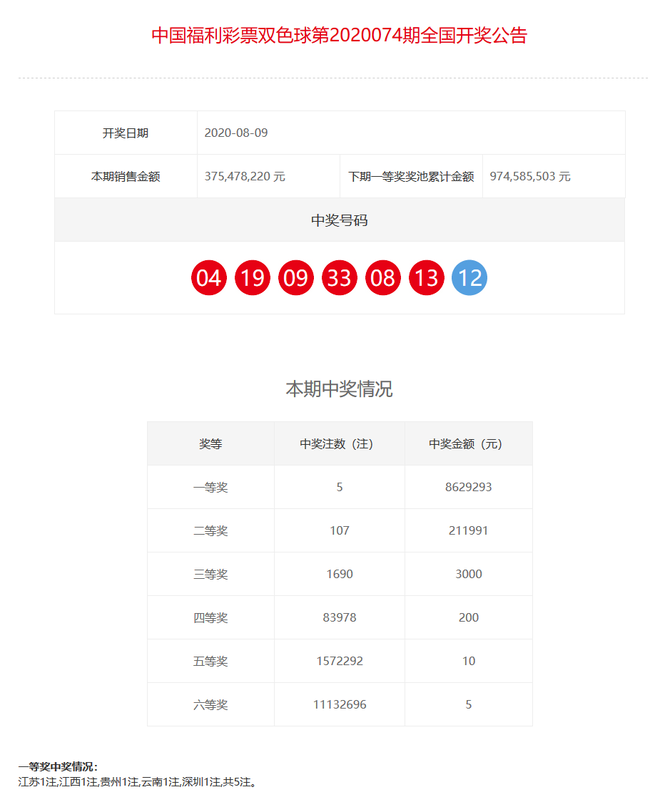Select first prize winner count 5
The height and width of the screenshot is (802, 650).
coord(340,487)
